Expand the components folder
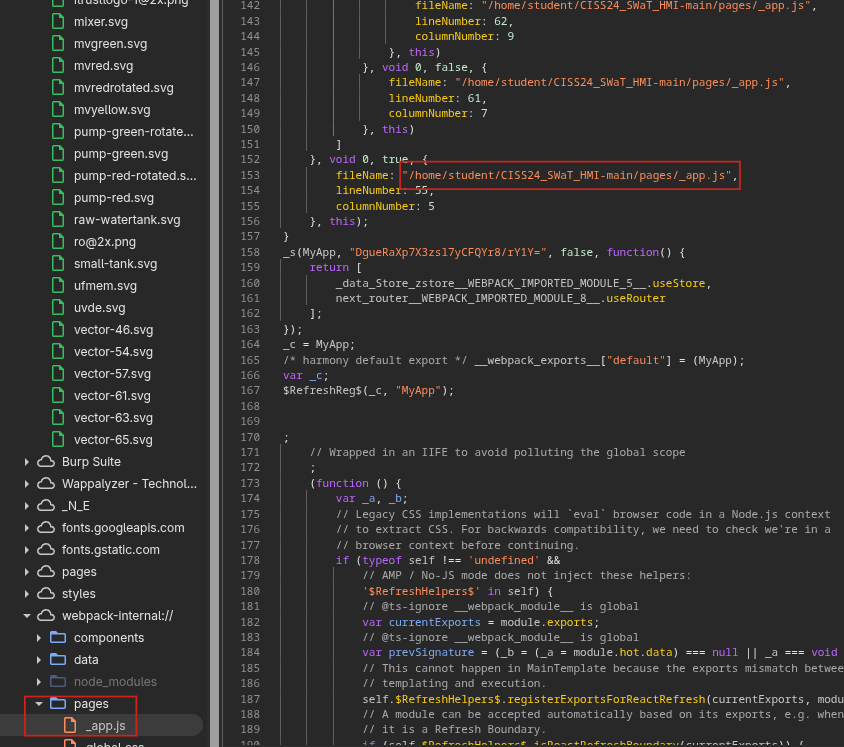 pos(39,638)
